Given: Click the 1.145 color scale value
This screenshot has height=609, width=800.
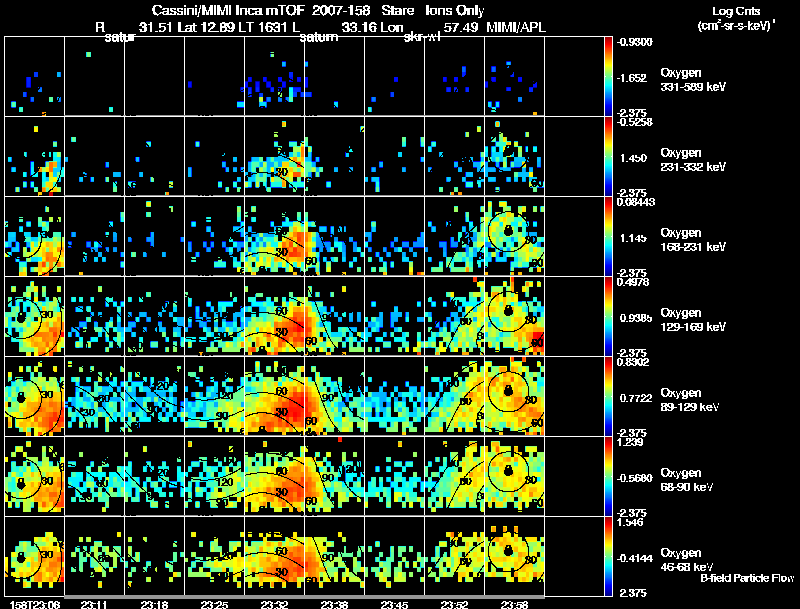Looking at the screenshot, I should point(633,238).
